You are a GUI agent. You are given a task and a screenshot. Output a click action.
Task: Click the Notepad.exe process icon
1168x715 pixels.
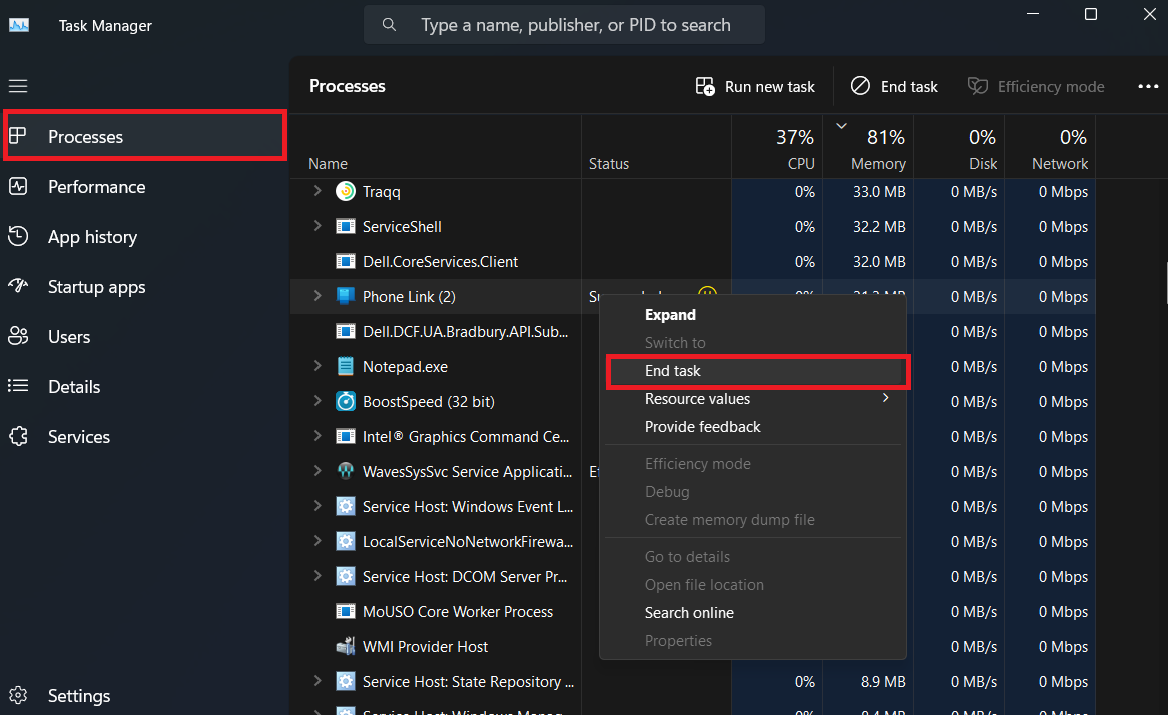click(x=346, y=366)
